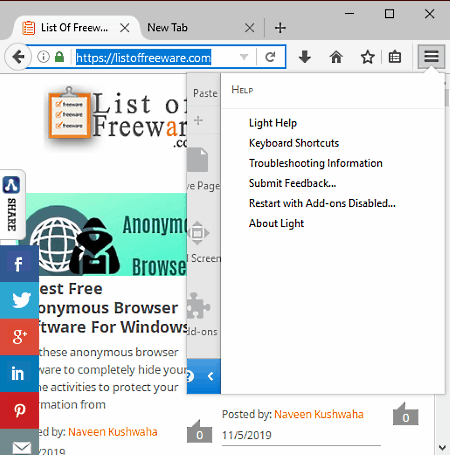Click the left post's like counter thumb

(199, 431)
